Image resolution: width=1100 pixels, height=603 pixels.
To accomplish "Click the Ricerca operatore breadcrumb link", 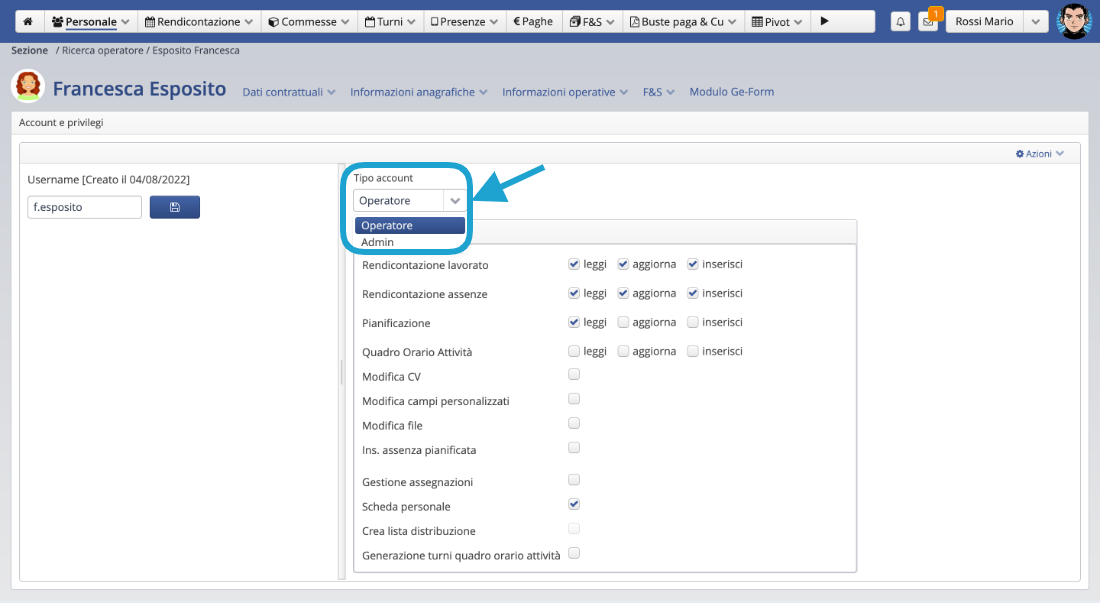I will pyautogui.click(x=104, y=50).
